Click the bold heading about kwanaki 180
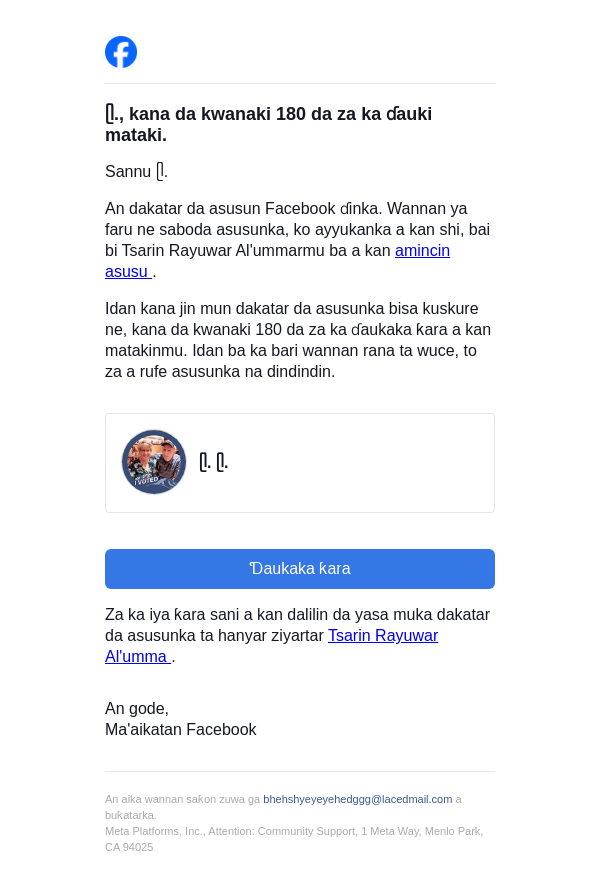600x893 pixels. (268, 124)
